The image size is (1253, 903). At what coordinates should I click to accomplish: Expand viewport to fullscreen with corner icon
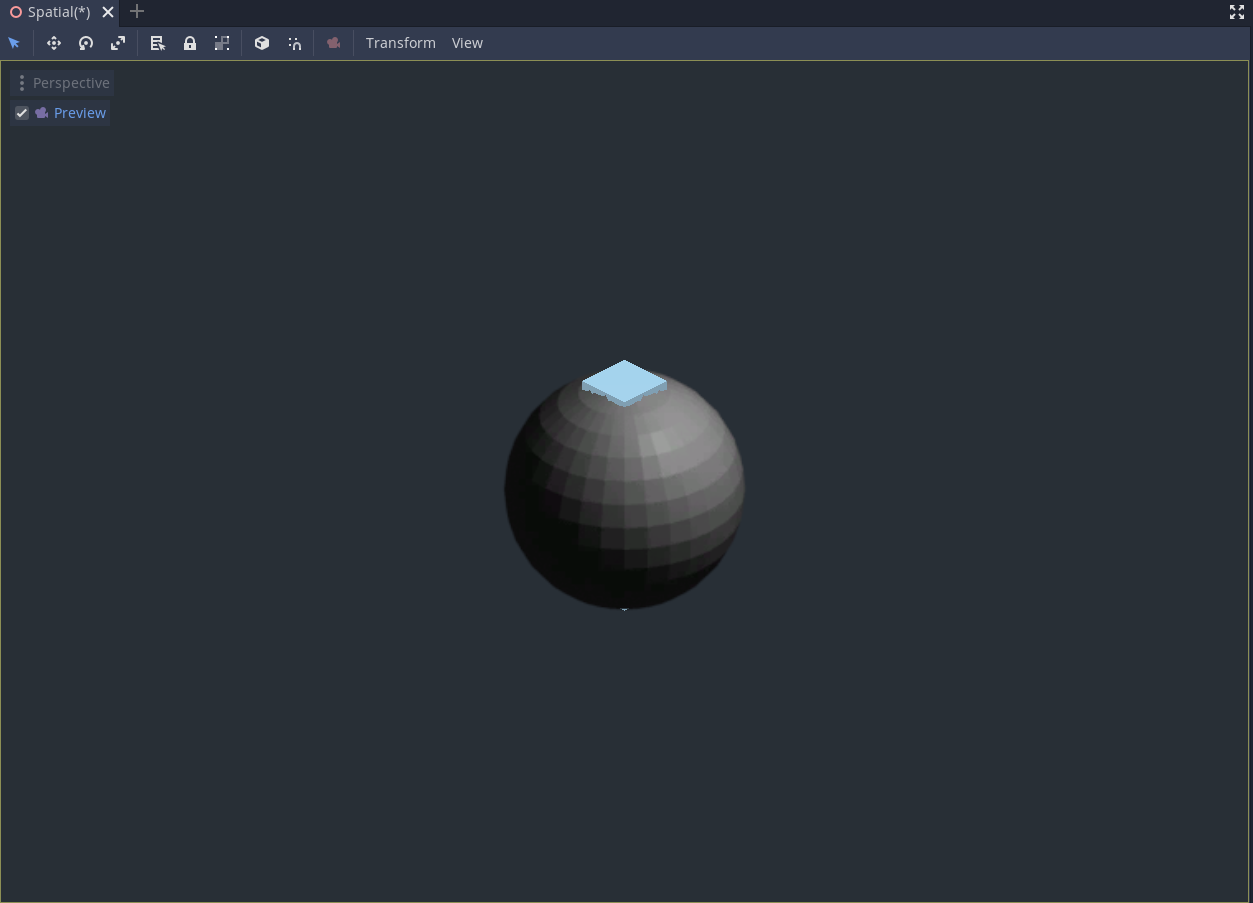click(x=1237, y=12)
